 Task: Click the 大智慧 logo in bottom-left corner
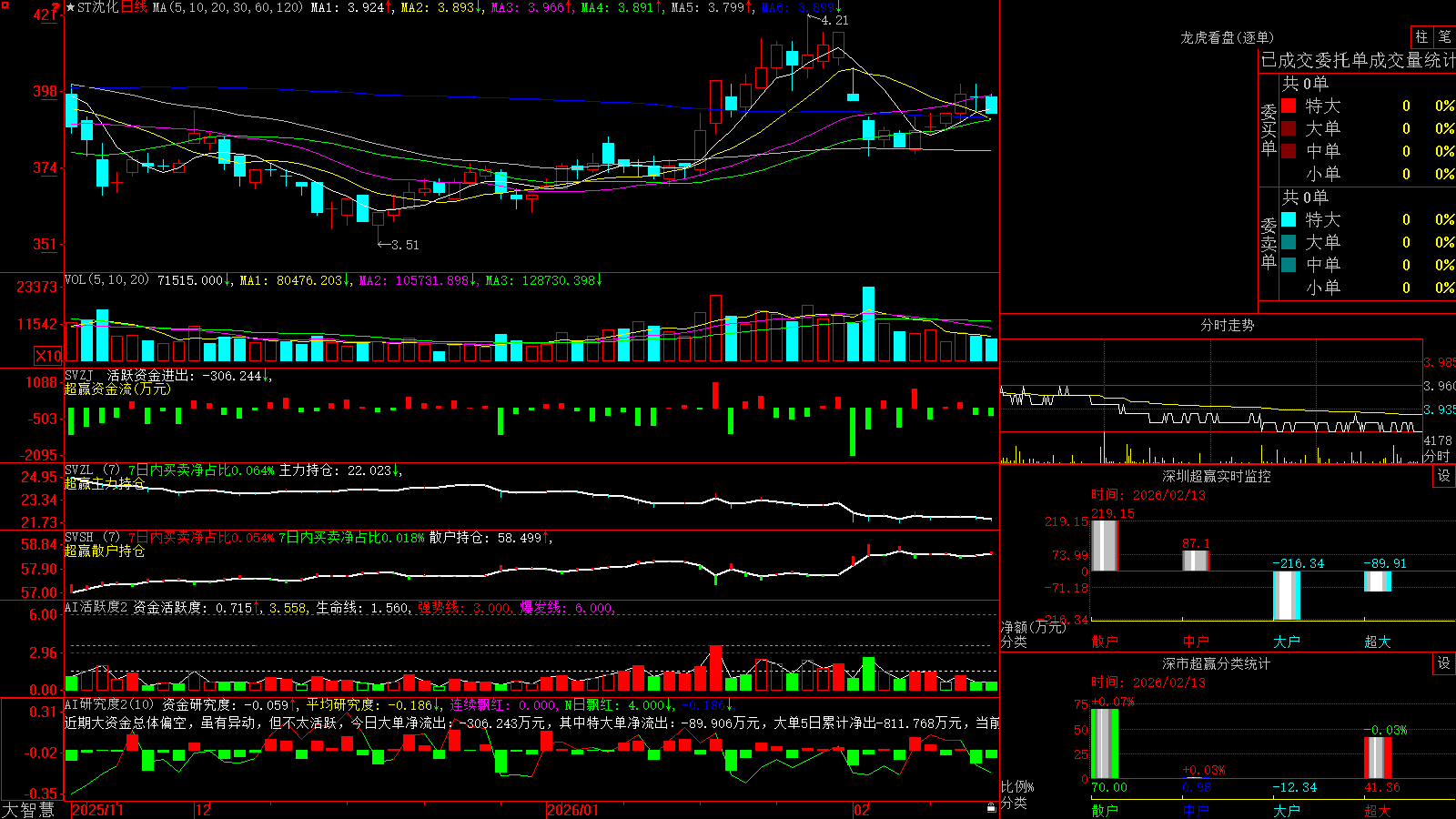coord(28,810)
